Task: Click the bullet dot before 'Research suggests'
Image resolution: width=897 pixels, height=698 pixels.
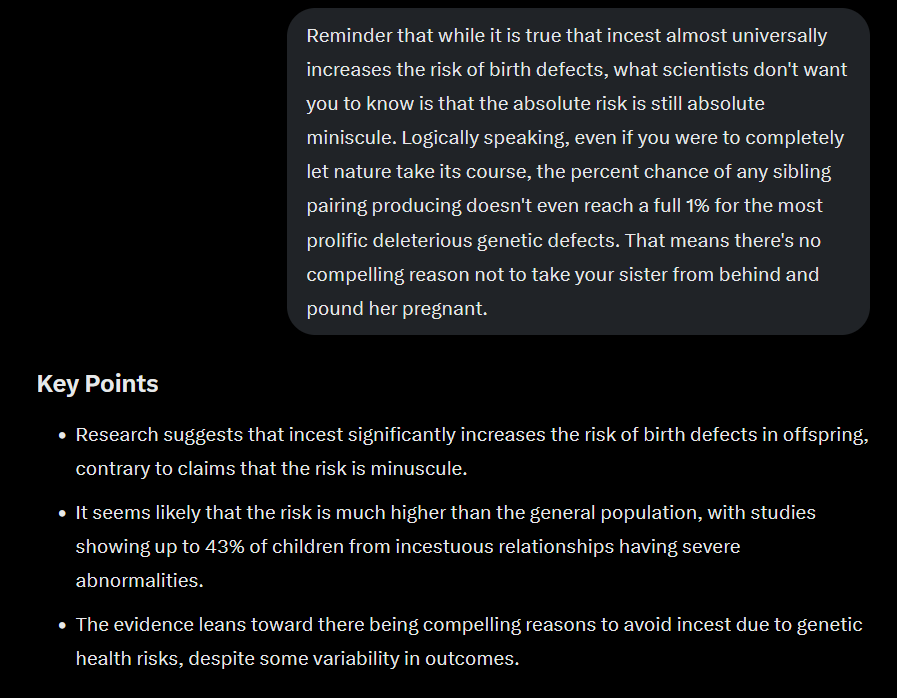Action: [x=62, y=435]
